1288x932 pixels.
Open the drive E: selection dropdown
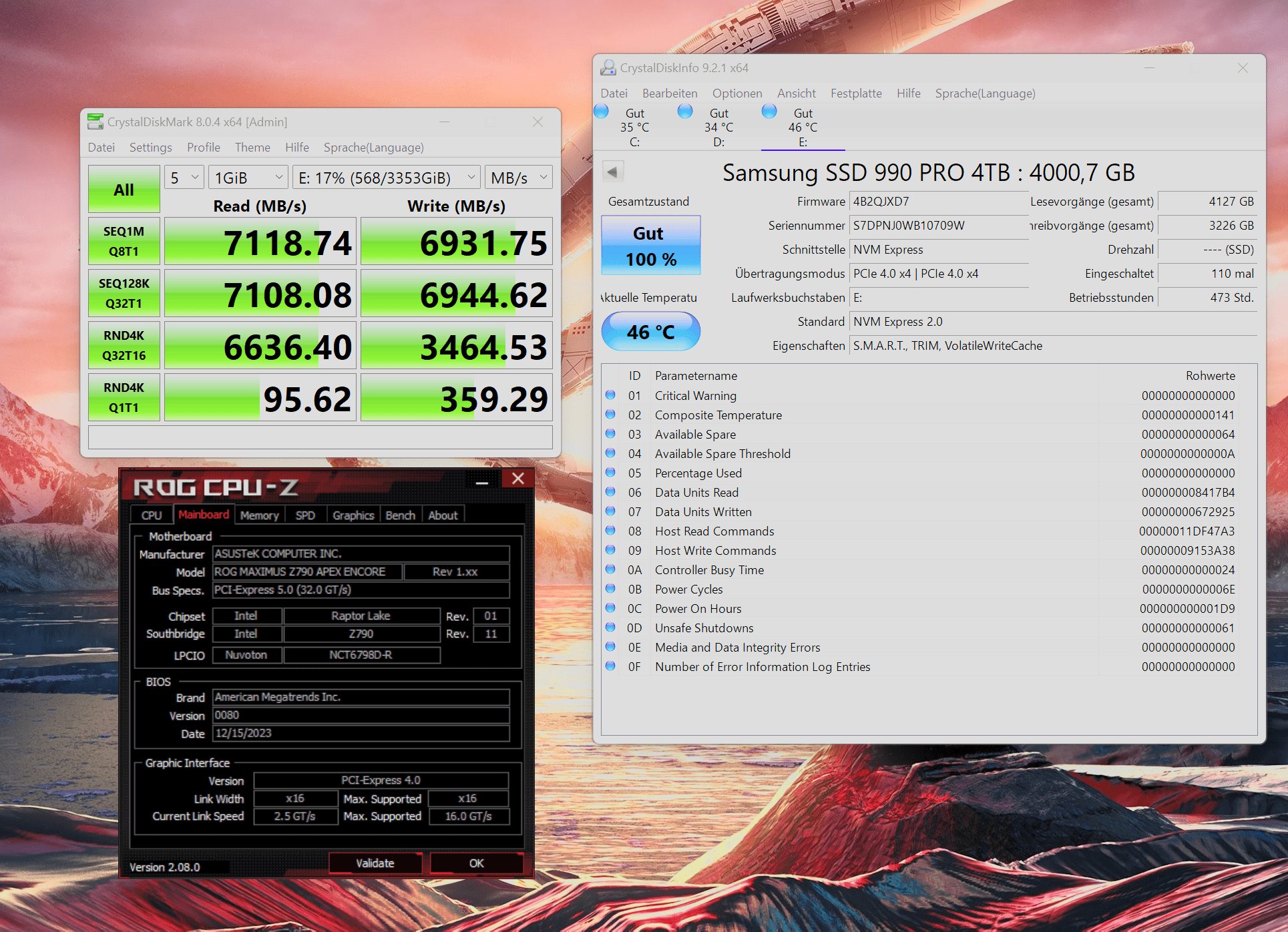pos(386,178)
